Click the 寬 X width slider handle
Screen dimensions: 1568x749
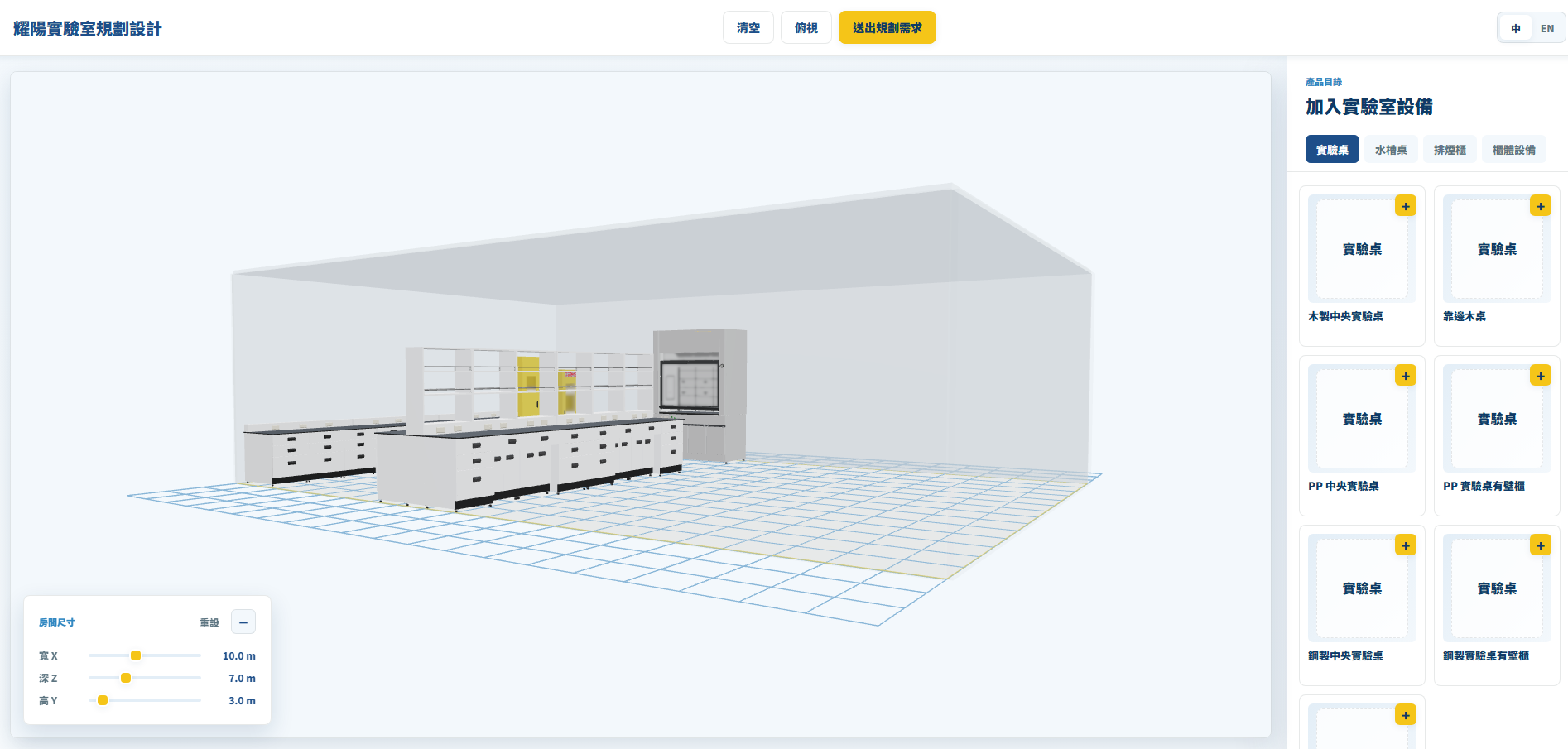point(136,655)
